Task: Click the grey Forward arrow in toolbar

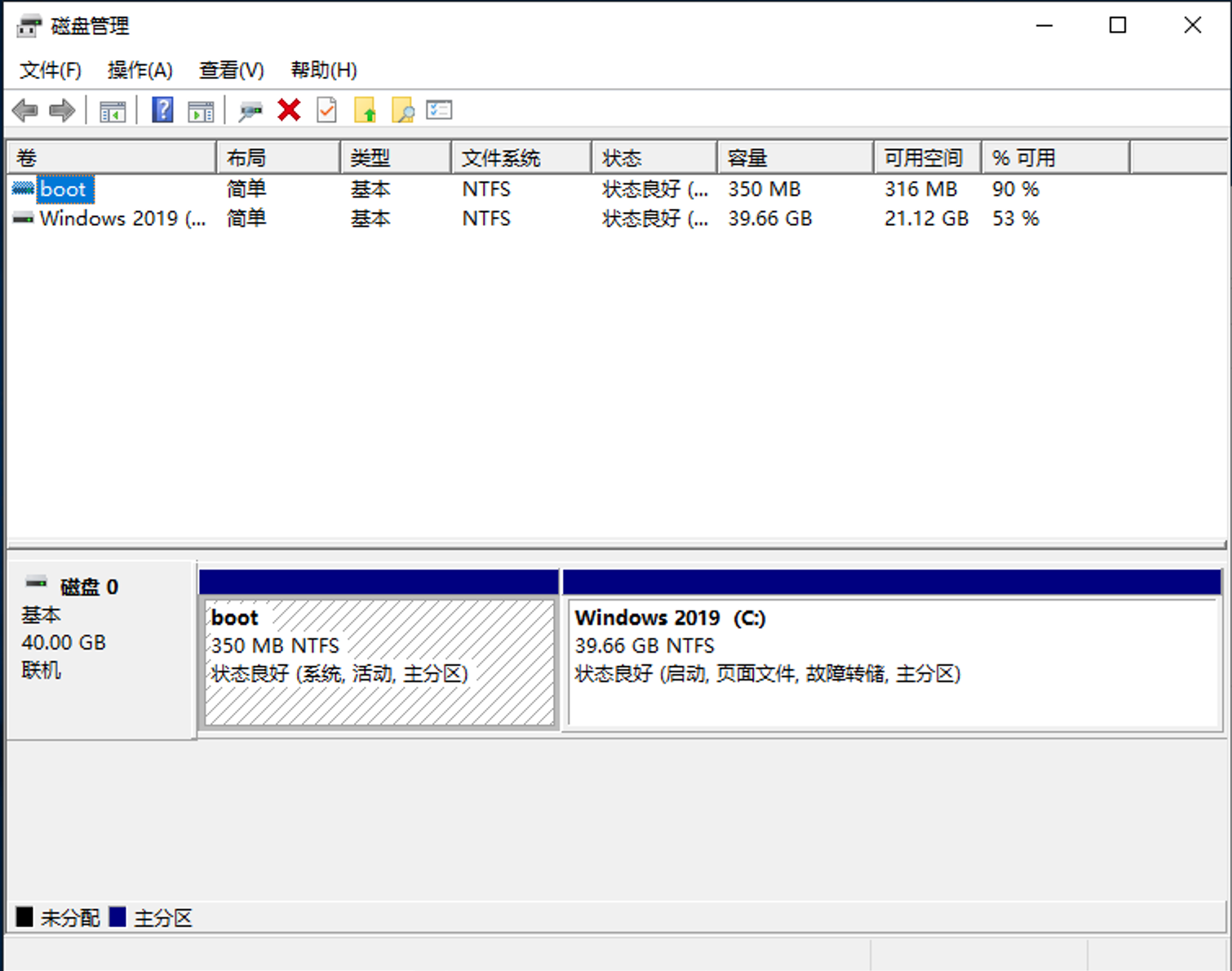Action: [62, 110]
